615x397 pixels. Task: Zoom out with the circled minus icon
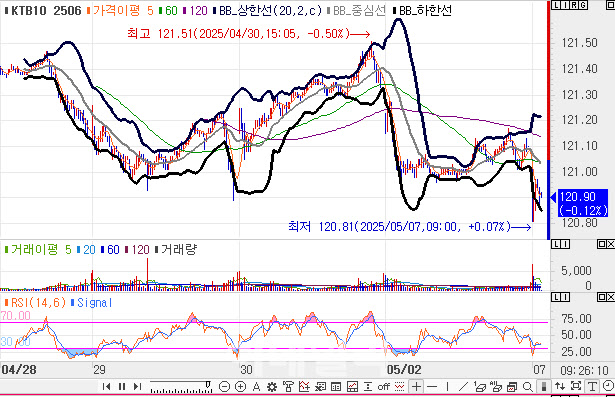click(x=224, y=386)
